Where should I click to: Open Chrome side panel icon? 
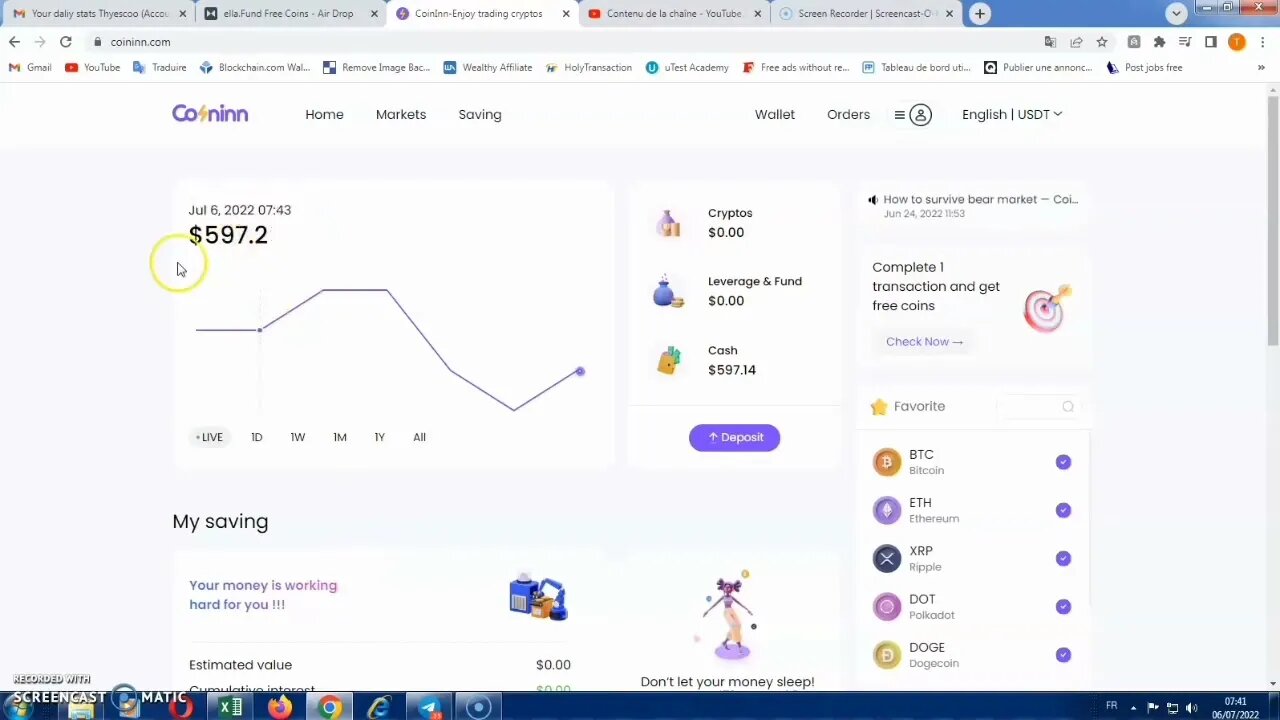1211,42
